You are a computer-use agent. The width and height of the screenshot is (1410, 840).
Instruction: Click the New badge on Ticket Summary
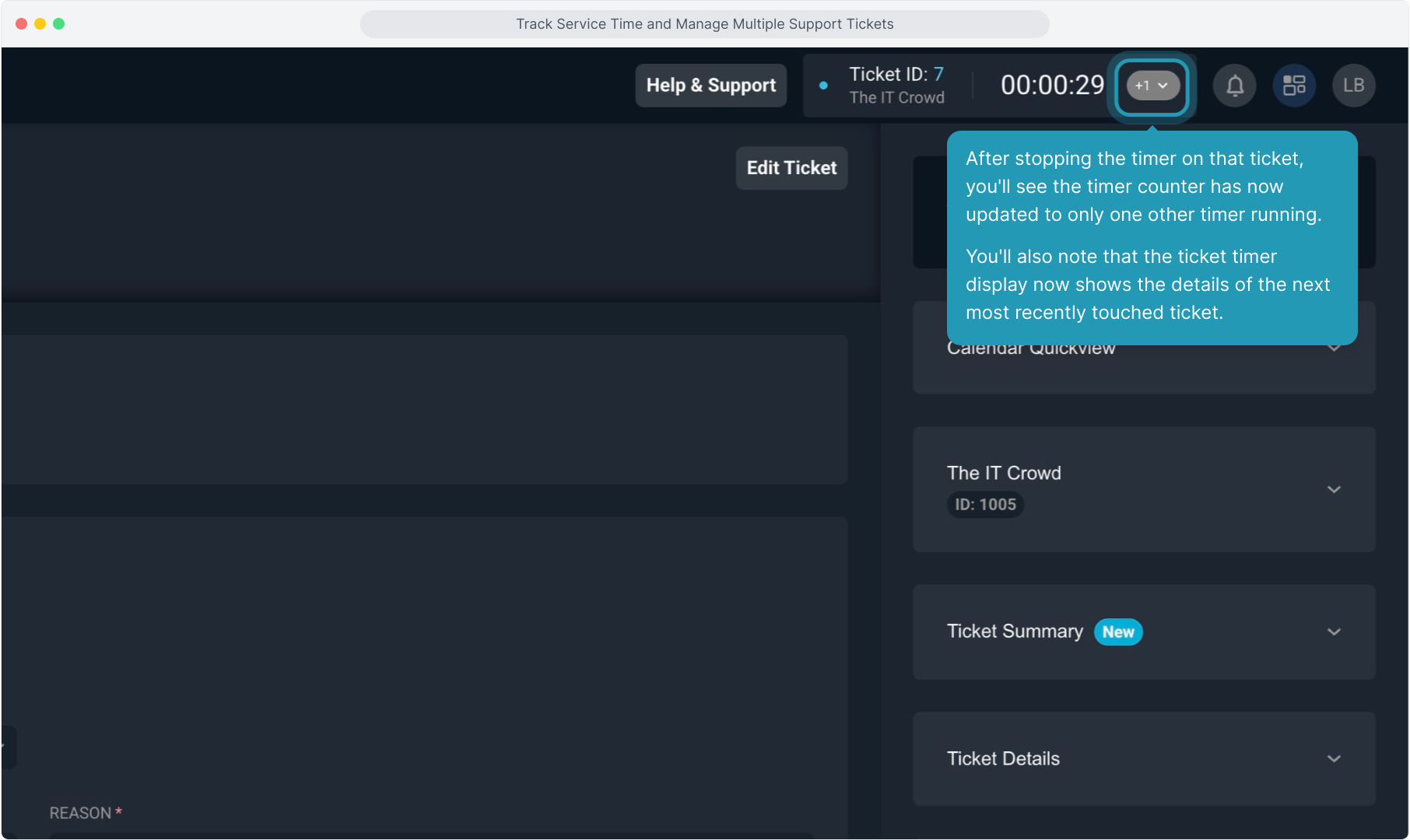(x=1117, y=632)
